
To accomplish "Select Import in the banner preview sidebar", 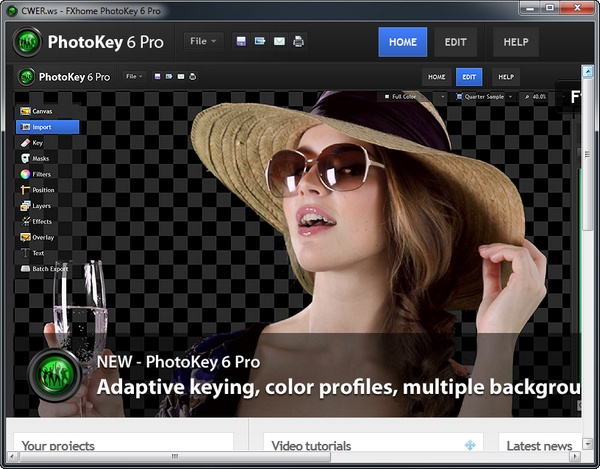I will pyautogui.click(x=47, y=127).
